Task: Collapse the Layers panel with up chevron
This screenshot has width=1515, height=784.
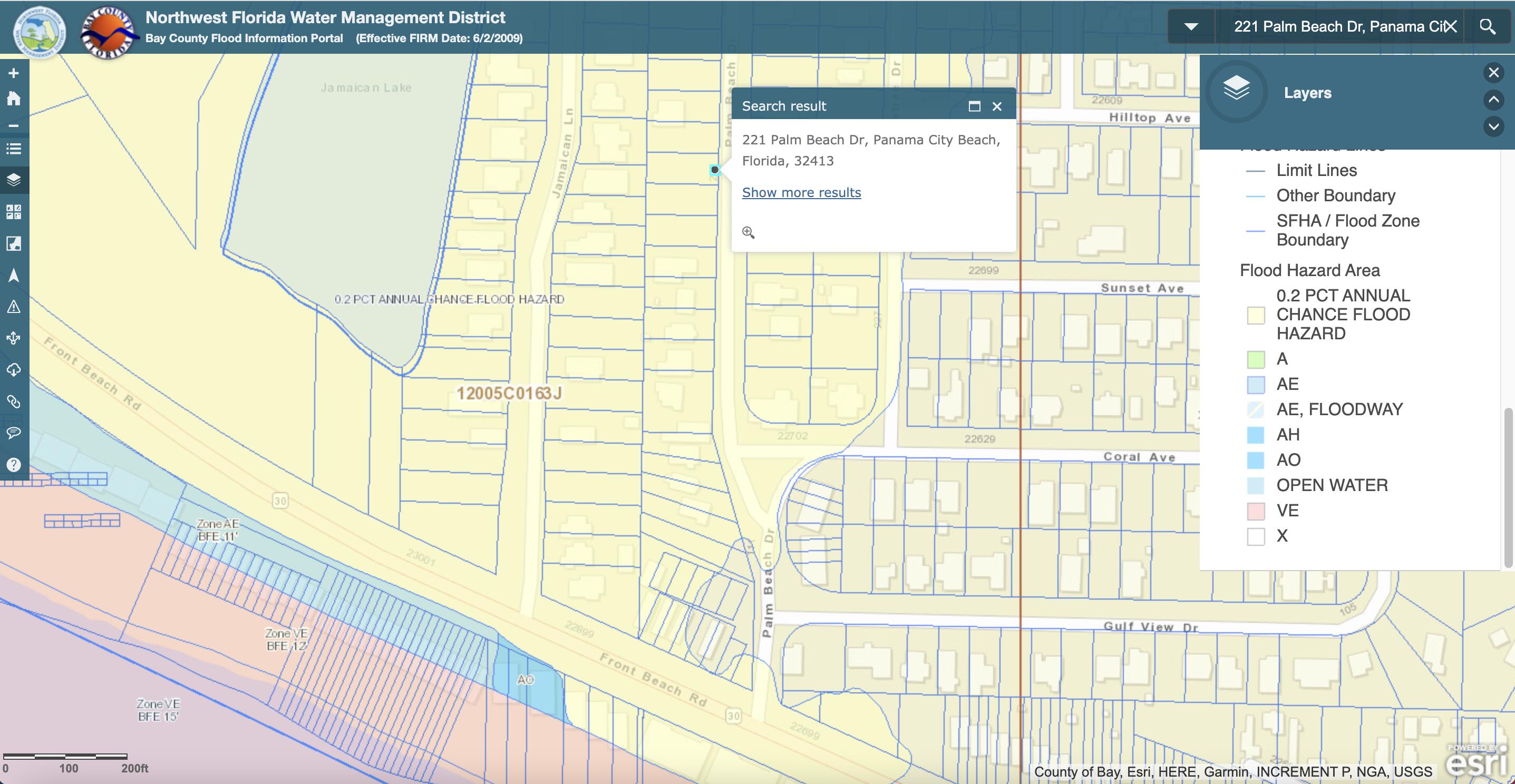Action: point(1493,100)
